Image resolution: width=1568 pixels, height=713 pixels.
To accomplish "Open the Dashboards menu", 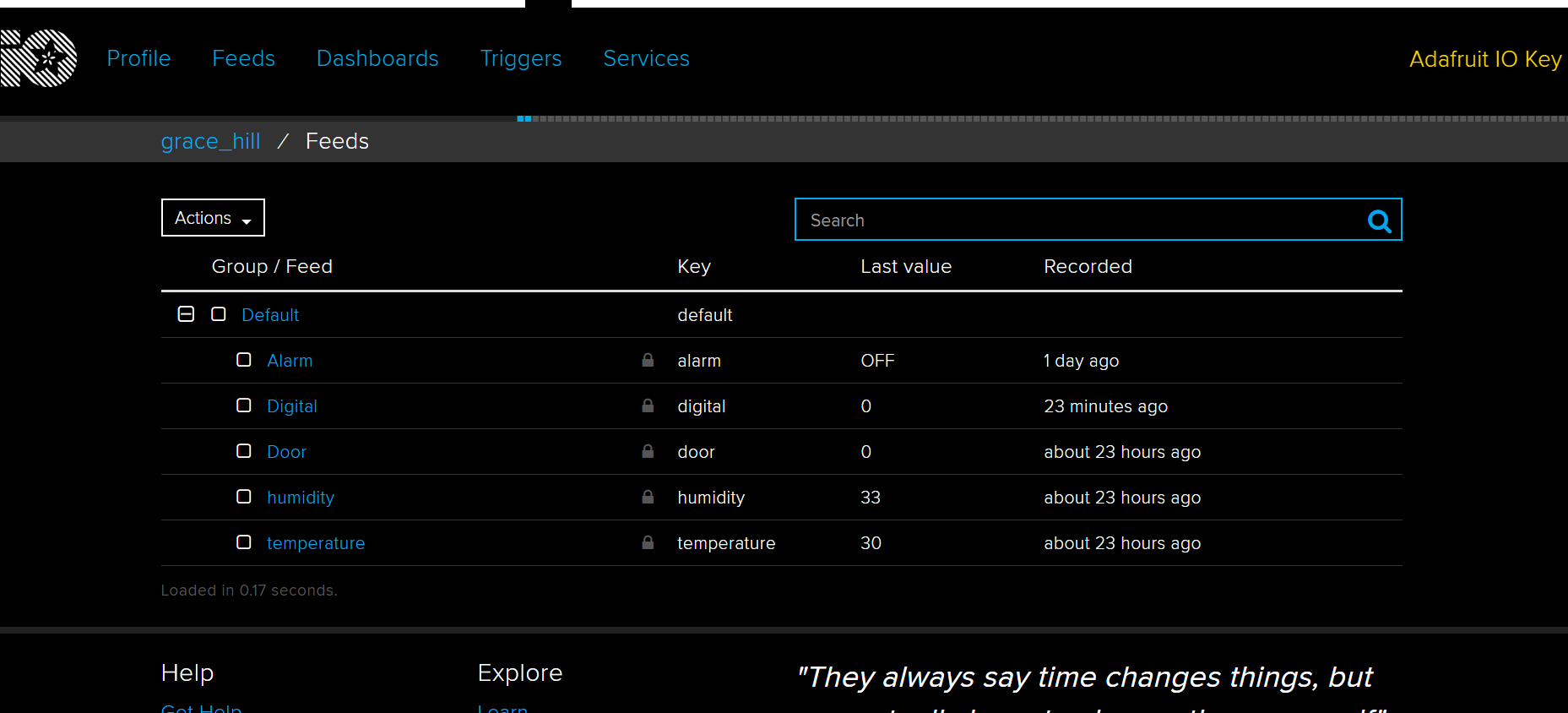I will tap(377, 58).
